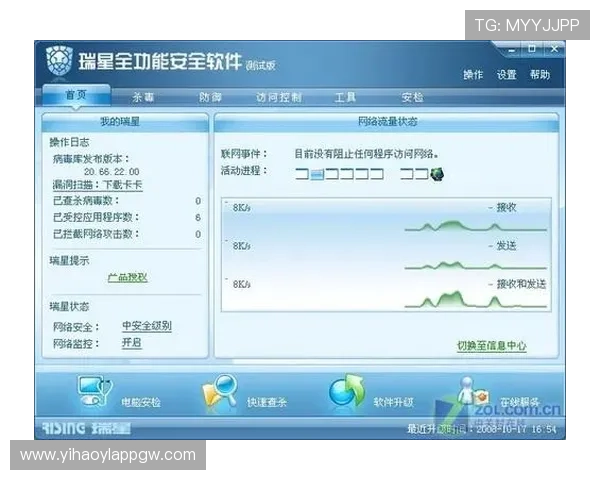Image resolution: width=600 pixels, height=480 pixels.
Task: Click the 开启 network monitoring link
Action: point(132,343)
